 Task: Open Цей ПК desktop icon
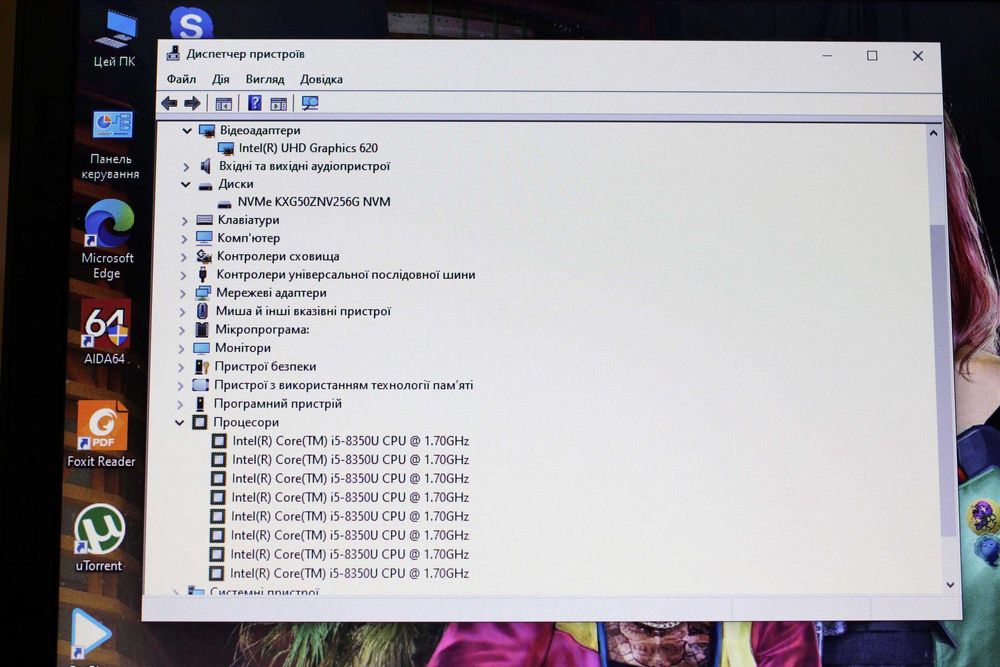[115, 39]
